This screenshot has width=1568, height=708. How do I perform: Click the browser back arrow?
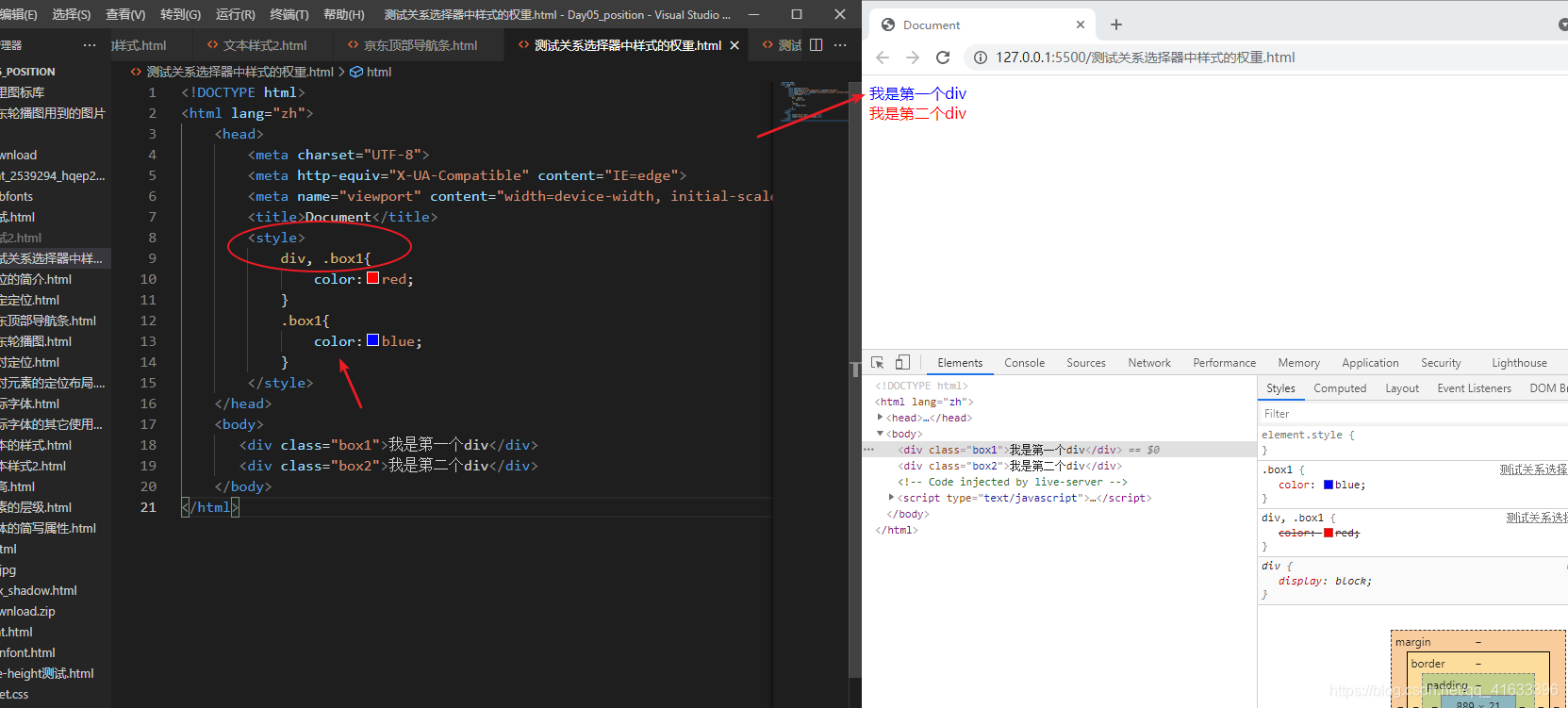tap(883, 58)
